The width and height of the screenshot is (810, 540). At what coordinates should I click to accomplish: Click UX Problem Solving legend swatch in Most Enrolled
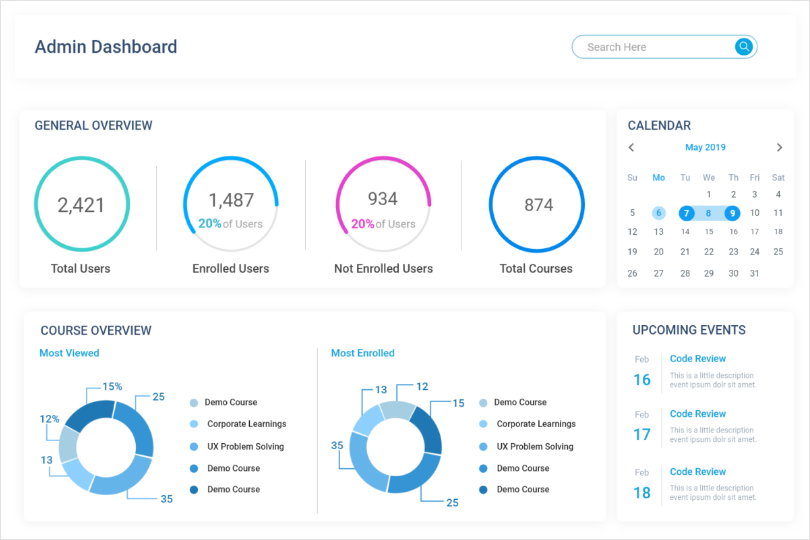tap(483, 446)
